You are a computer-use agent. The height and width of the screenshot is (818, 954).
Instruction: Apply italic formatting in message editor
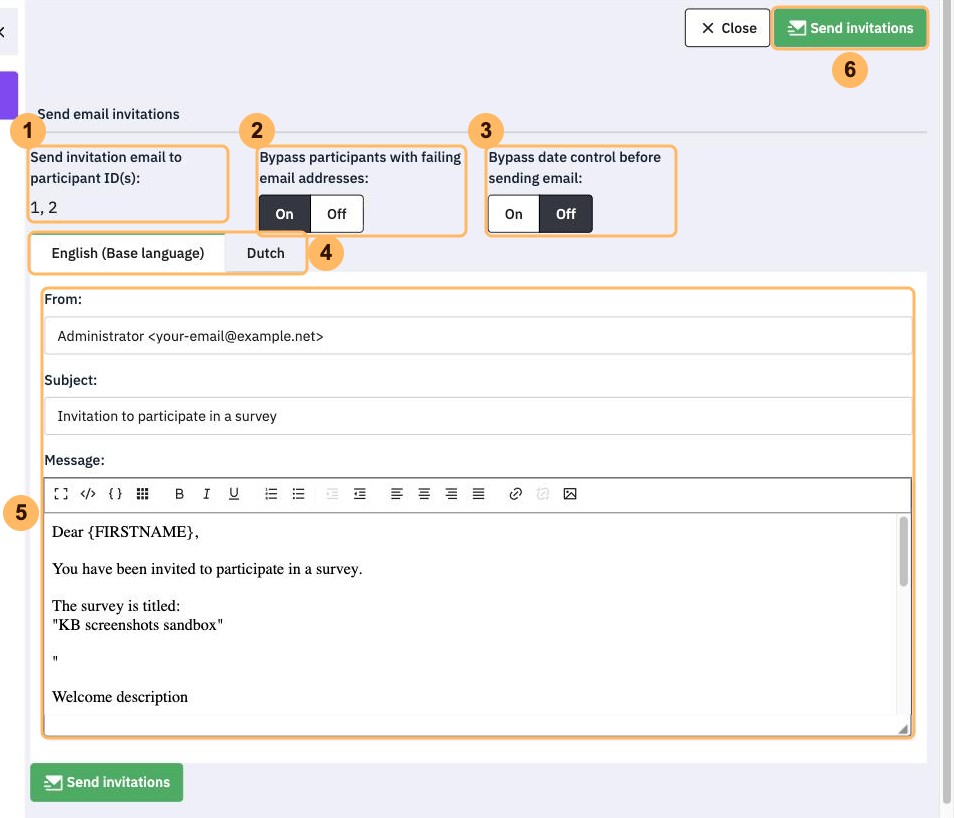[x=206, y=494]
